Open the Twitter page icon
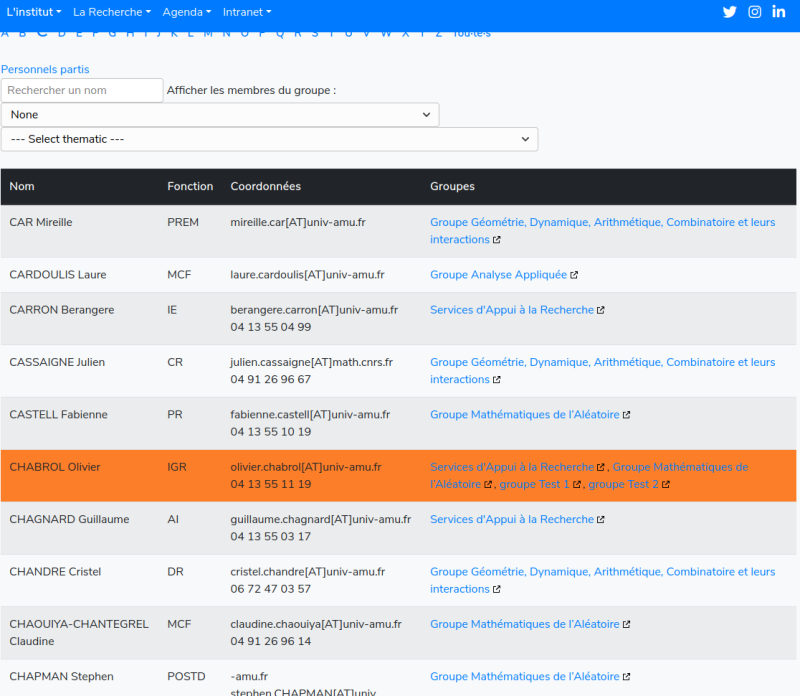Image resolution: width=800 pixels, height=696 pixels. pyautogui.click(x=730, y=12)
